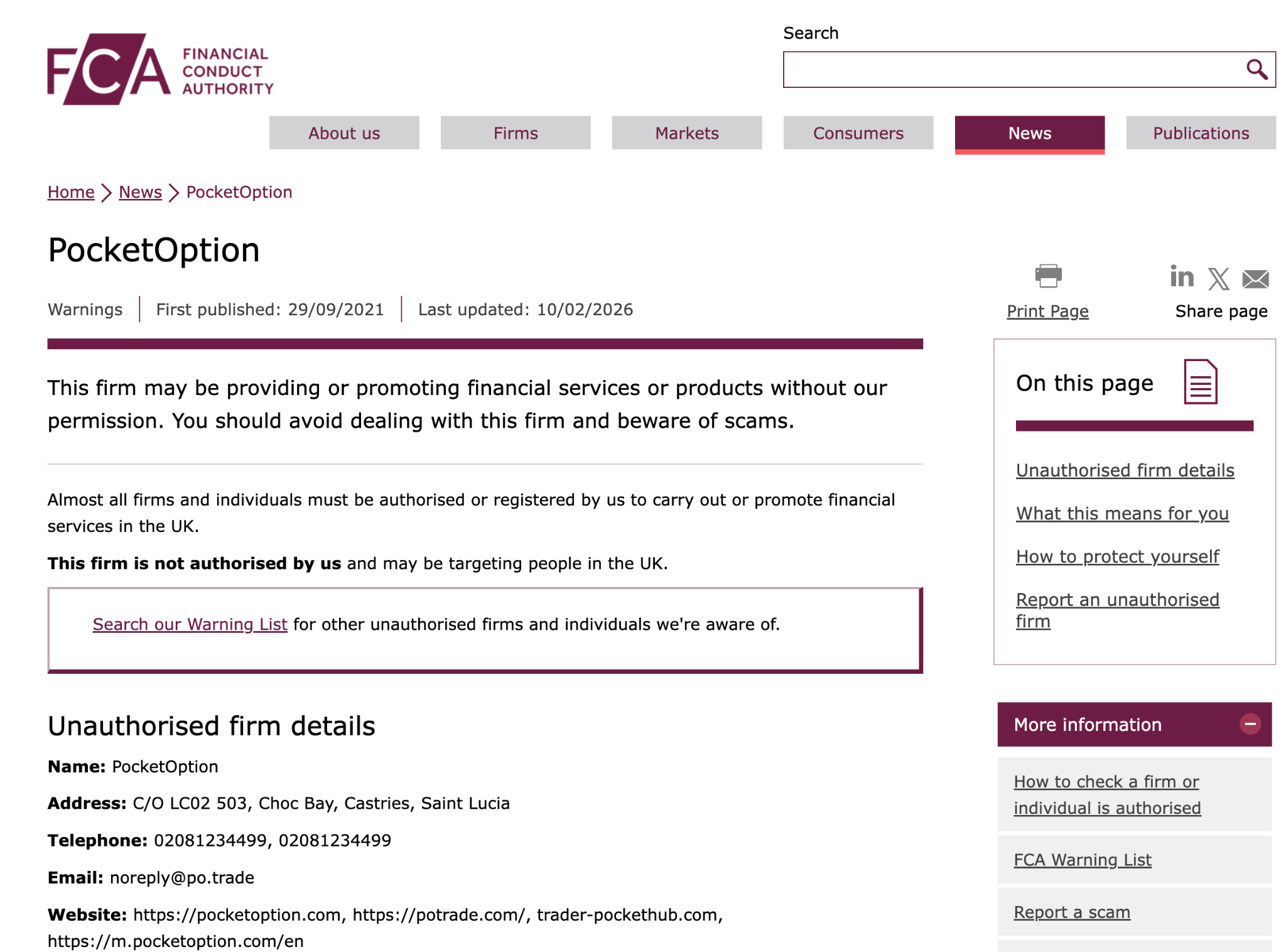The image size is (1286, 952).
Task: Open the About us menu
Action: pos(344,133)
